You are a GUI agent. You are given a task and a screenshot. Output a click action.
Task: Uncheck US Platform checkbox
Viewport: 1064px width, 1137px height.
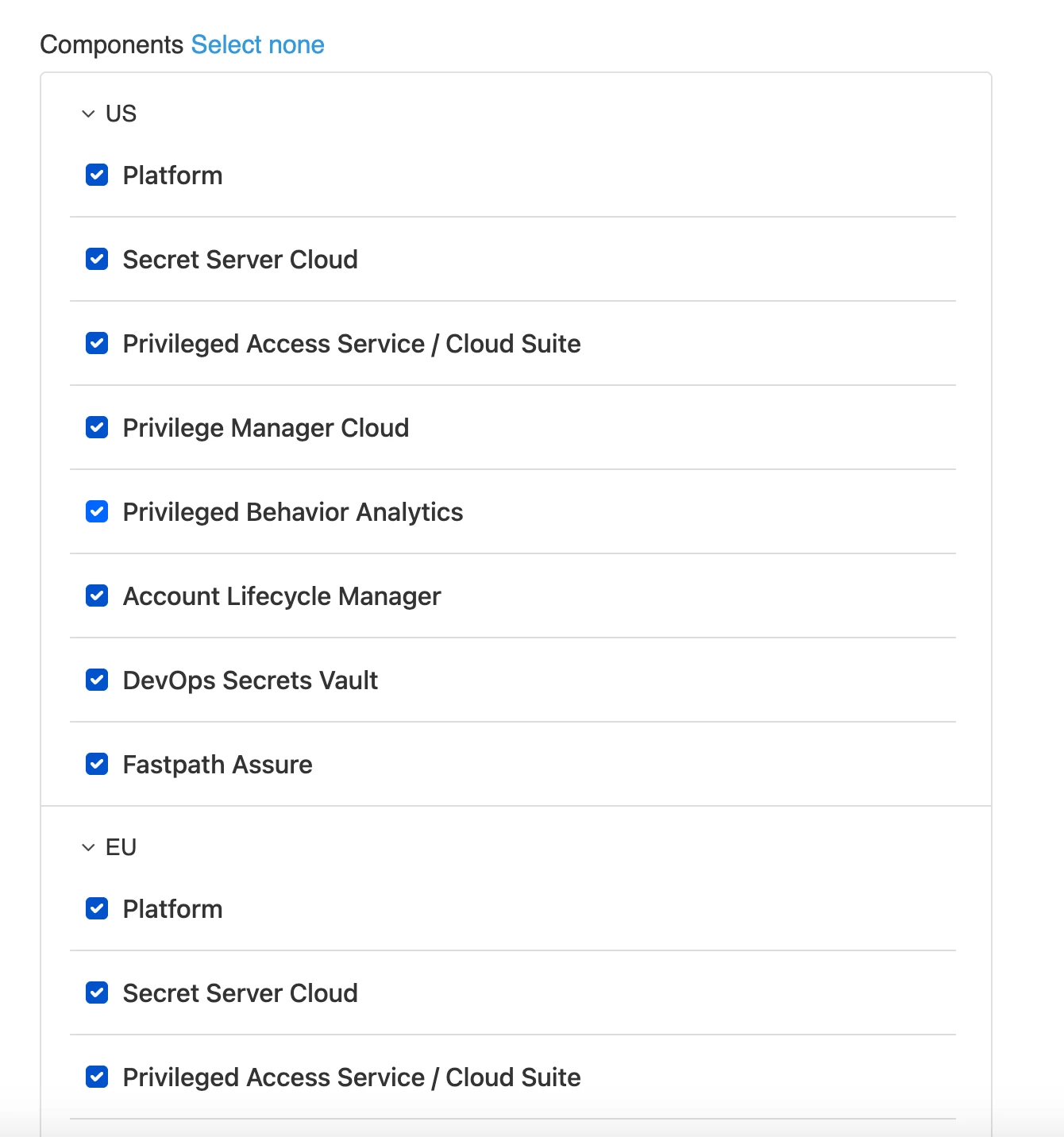(x=97, y=175)
